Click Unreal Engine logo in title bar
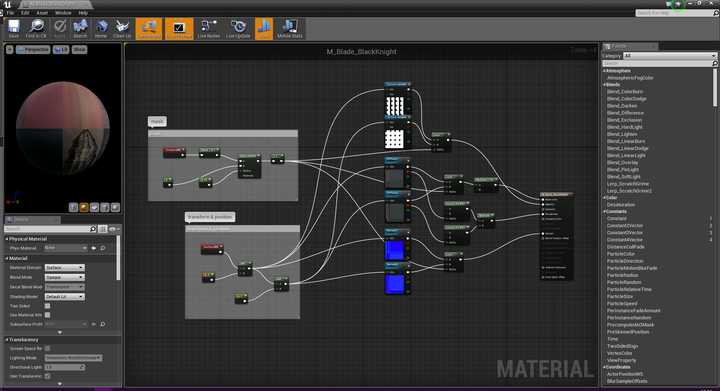 click(x=8, y=5)
